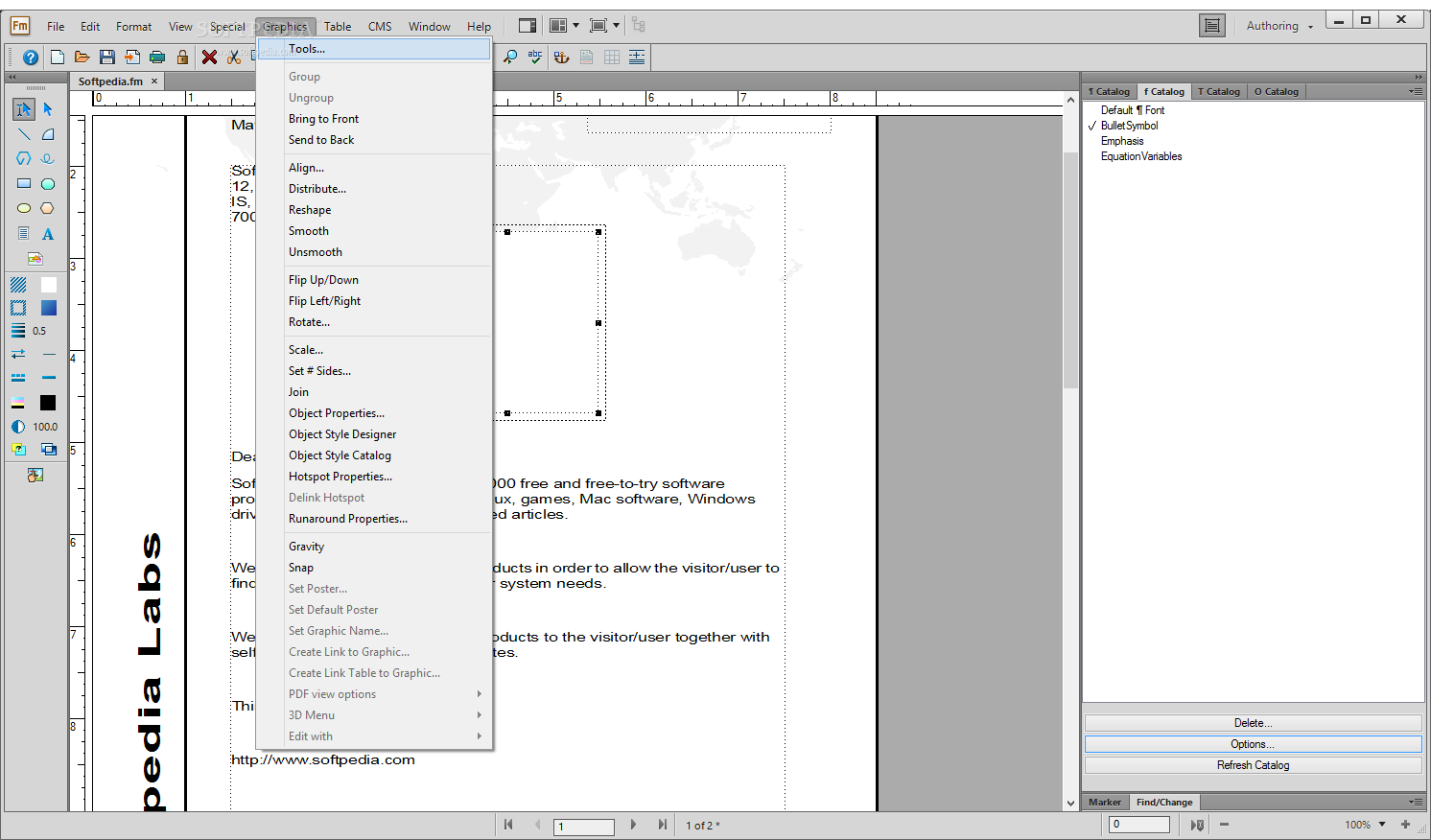Screen dimensions: 1431x840
Task: Click the Print toolbar icon
Action: tap(157, 58)
